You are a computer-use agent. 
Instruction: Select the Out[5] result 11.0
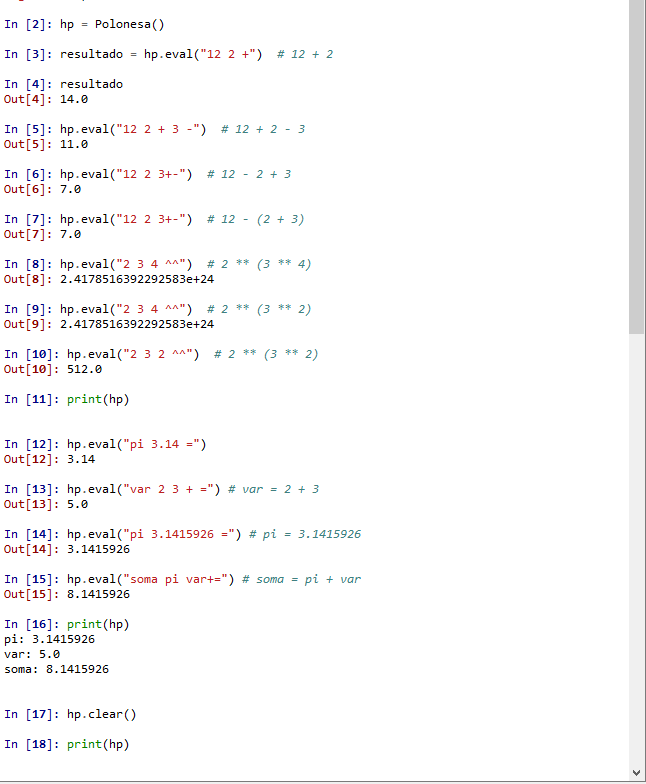tap(74, 144)
